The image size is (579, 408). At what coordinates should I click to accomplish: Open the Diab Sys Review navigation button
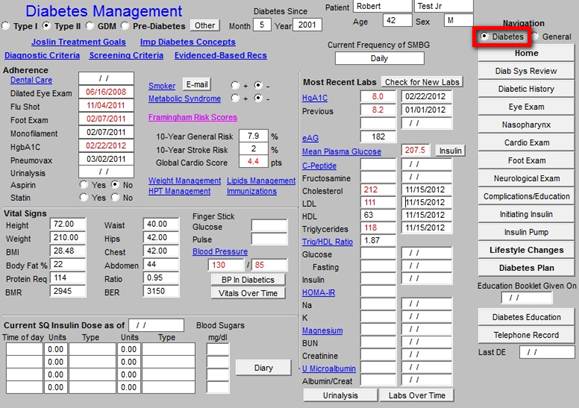click(x=526, y=71)
